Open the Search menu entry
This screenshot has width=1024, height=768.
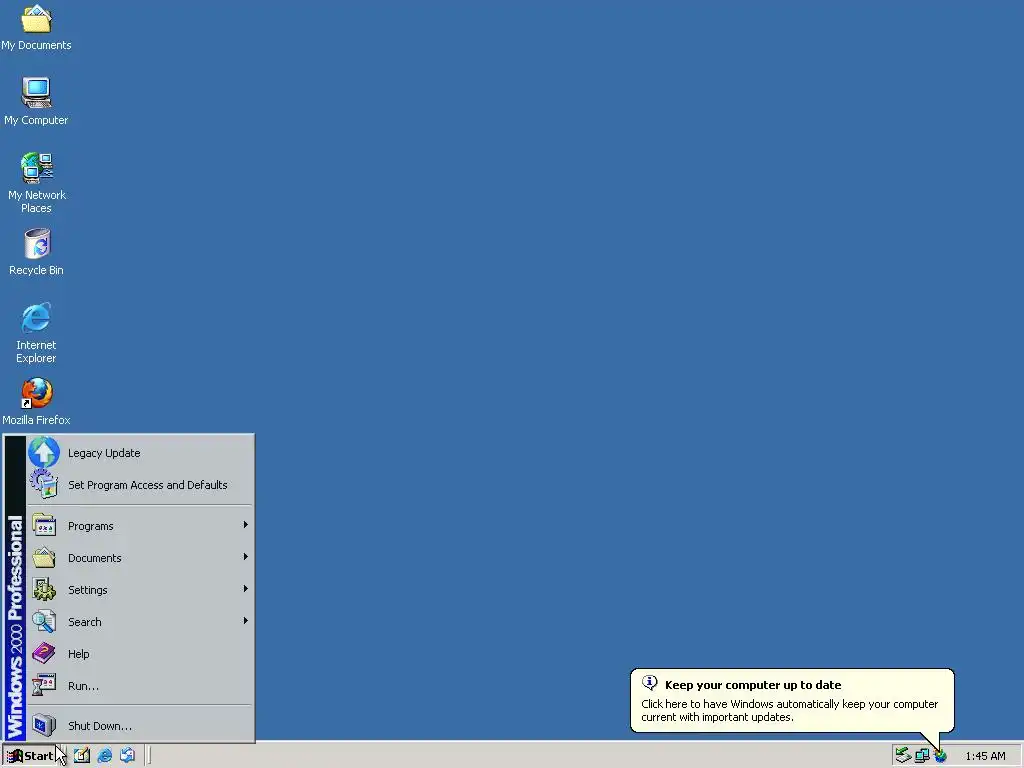pos(140,622)
